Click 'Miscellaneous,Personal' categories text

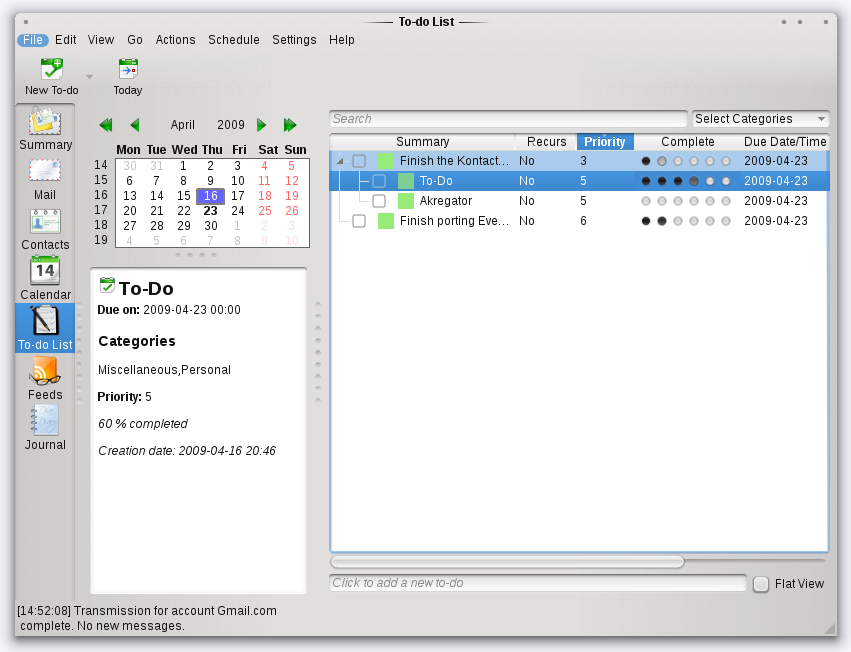coord(164,370)
